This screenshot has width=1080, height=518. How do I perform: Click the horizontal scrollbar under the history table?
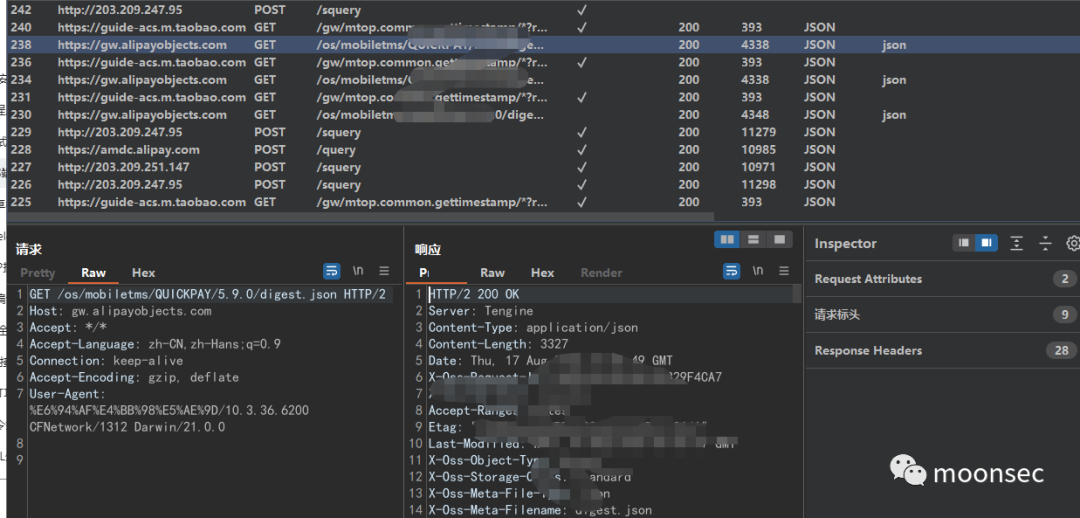pos(361,216)
